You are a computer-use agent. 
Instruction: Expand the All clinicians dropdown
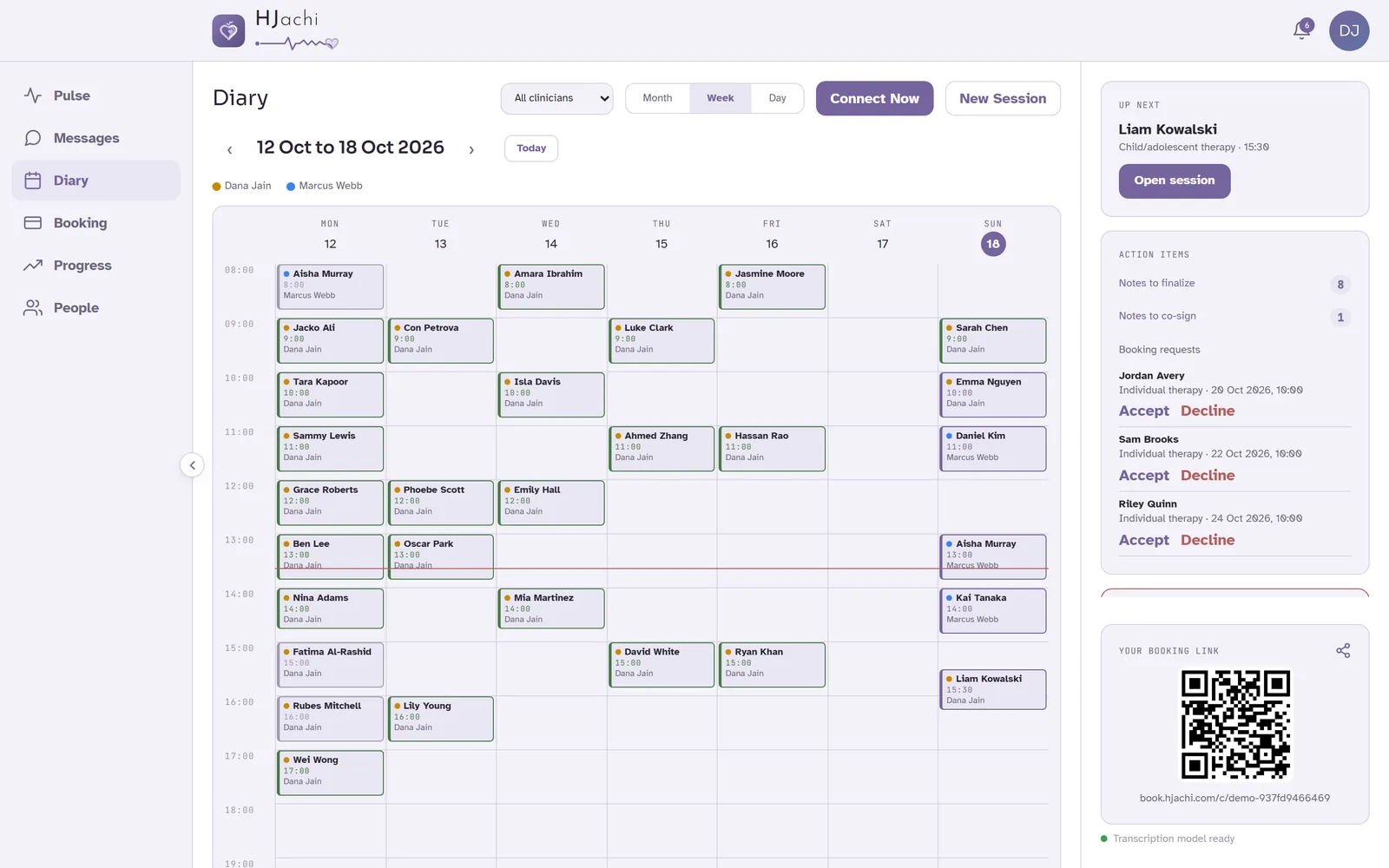coord(557,98)
